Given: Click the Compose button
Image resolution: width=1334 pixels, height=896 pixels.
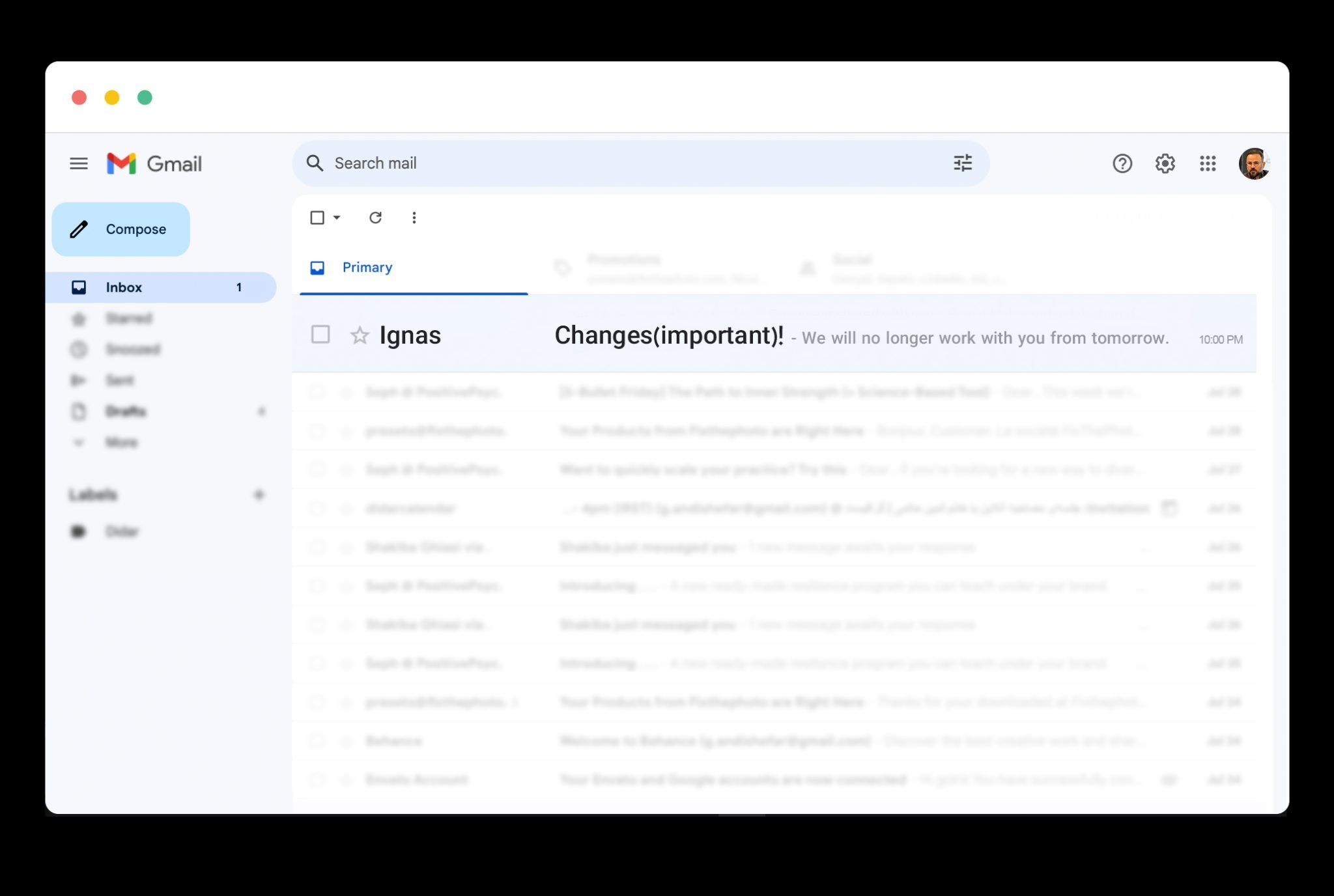Looking at the screenshot, I should (121, 229).
